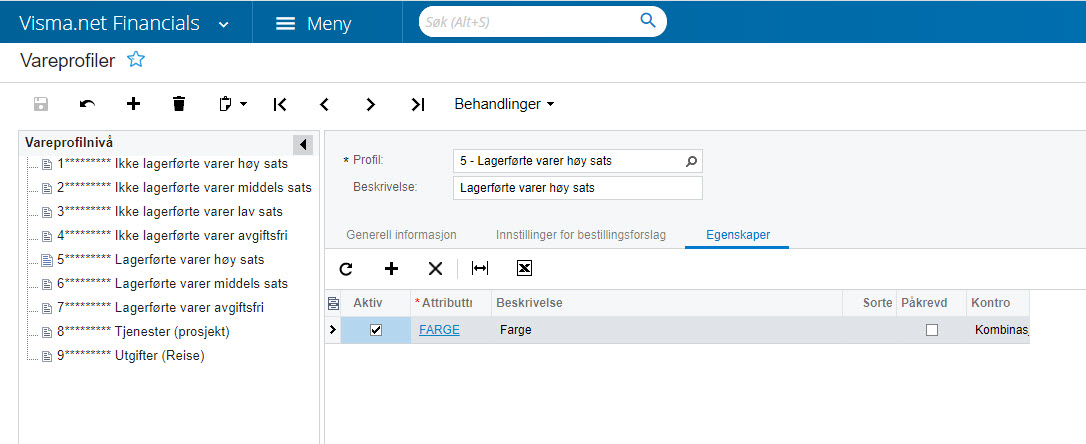
Task: Open Profil lookup with magnifier icon
Action: (691, 161)
